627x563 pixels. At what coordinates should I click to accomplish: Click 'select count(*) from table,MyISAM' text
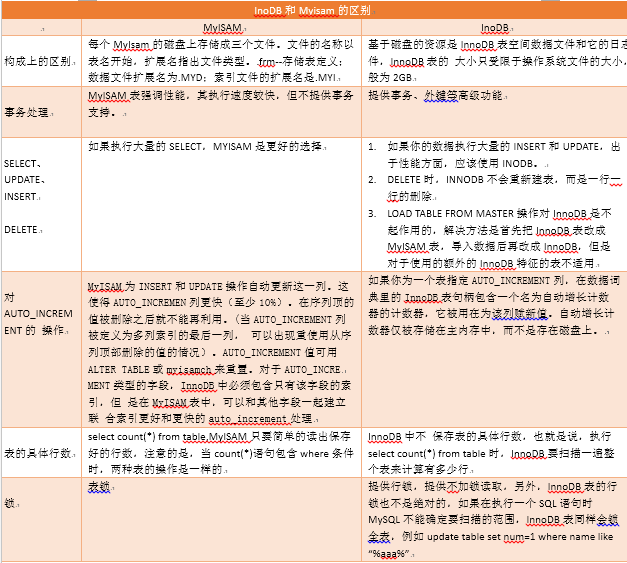[167, 437]
